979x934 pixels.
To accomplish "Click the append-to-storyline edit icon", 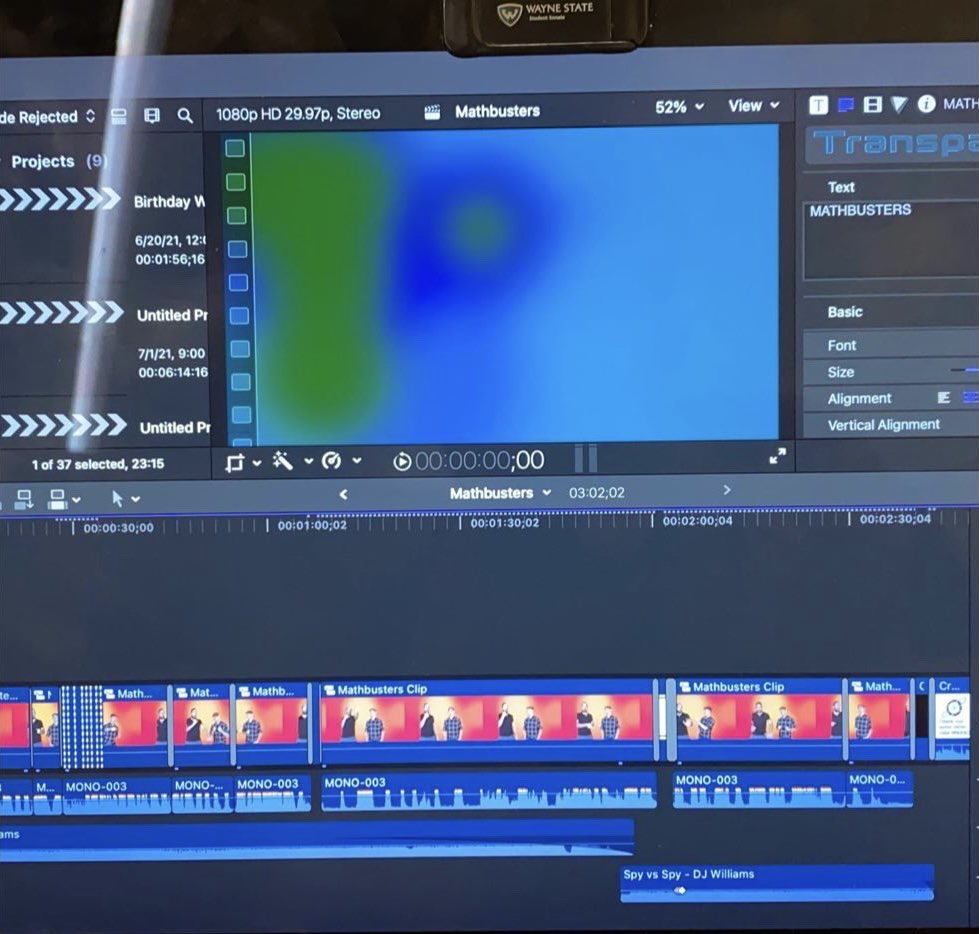I will (x=24, y=499).
